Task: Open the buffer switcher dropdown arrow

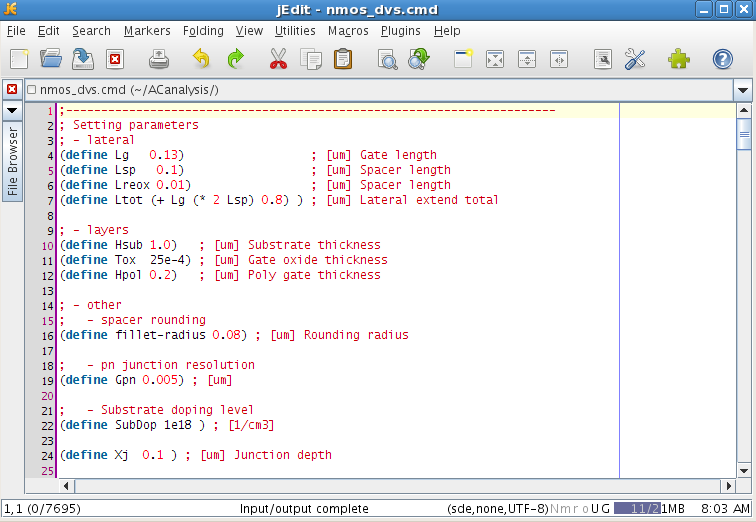Action: [742, 90]
